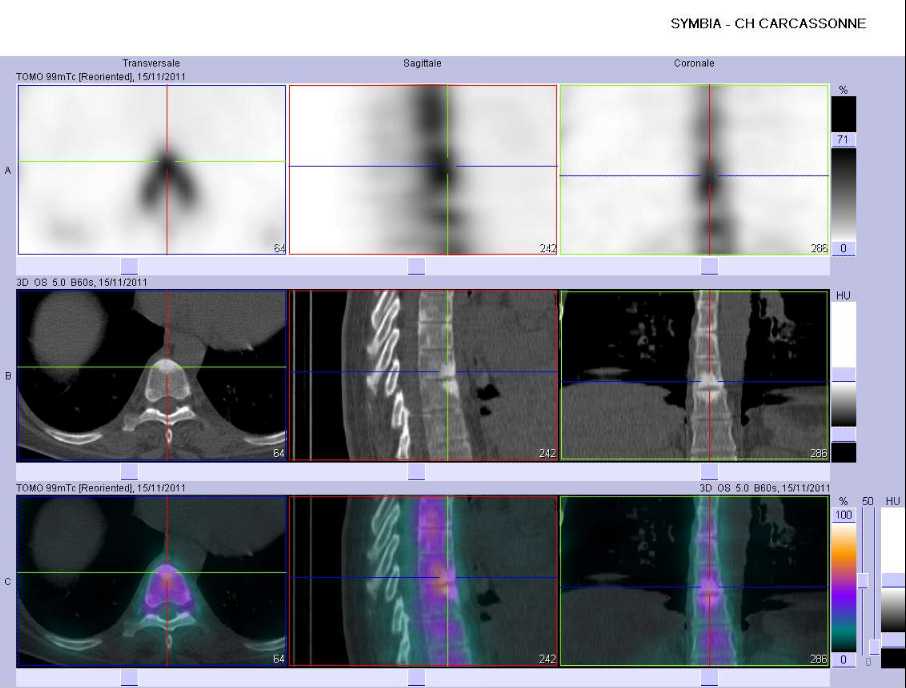Select the transversal CT view in row B
The image size is (906, 688).
152,375
